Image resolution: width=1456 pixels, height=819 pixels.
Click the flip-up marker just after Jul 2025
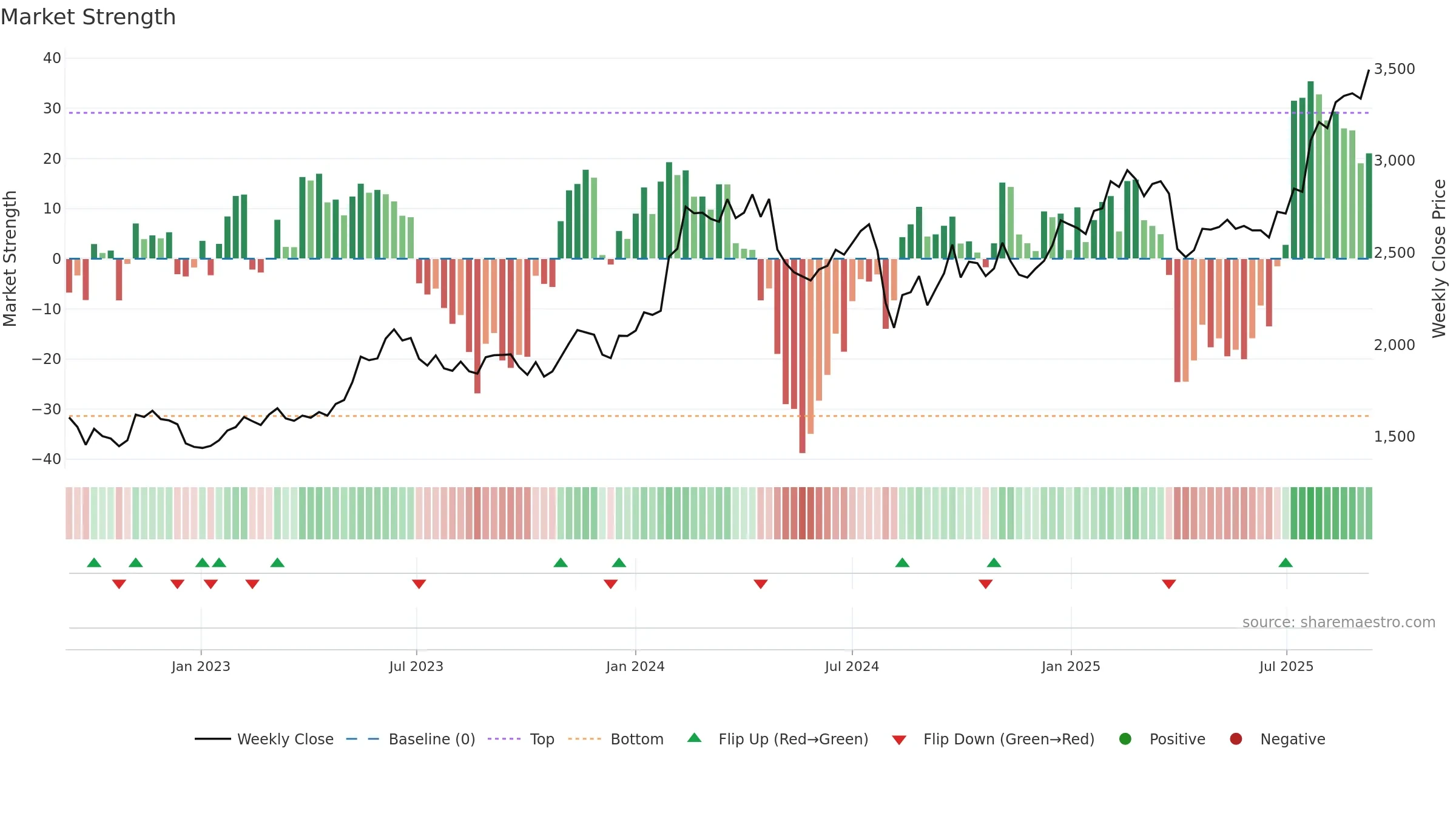[1286, 562]
